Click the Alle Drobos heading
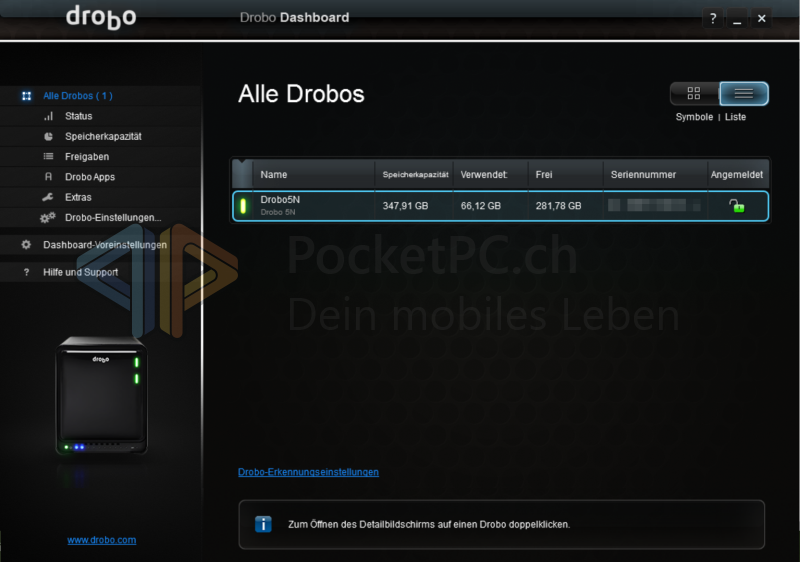800x562 pixels. point(301,94)
